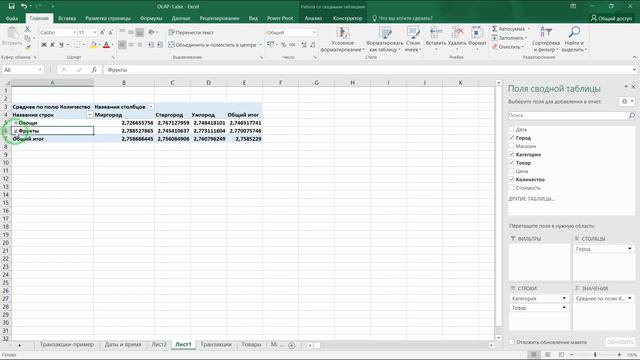This screenshot has height=360, width=640.
Task: Toggle the Магазин field checkbox
Action: pyautogui.click(x=511, y=146)
